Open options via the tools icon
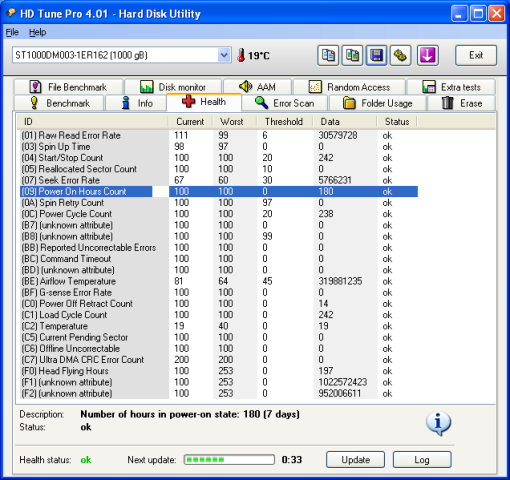This screenshot has height=480, width=510. [400, 55]
